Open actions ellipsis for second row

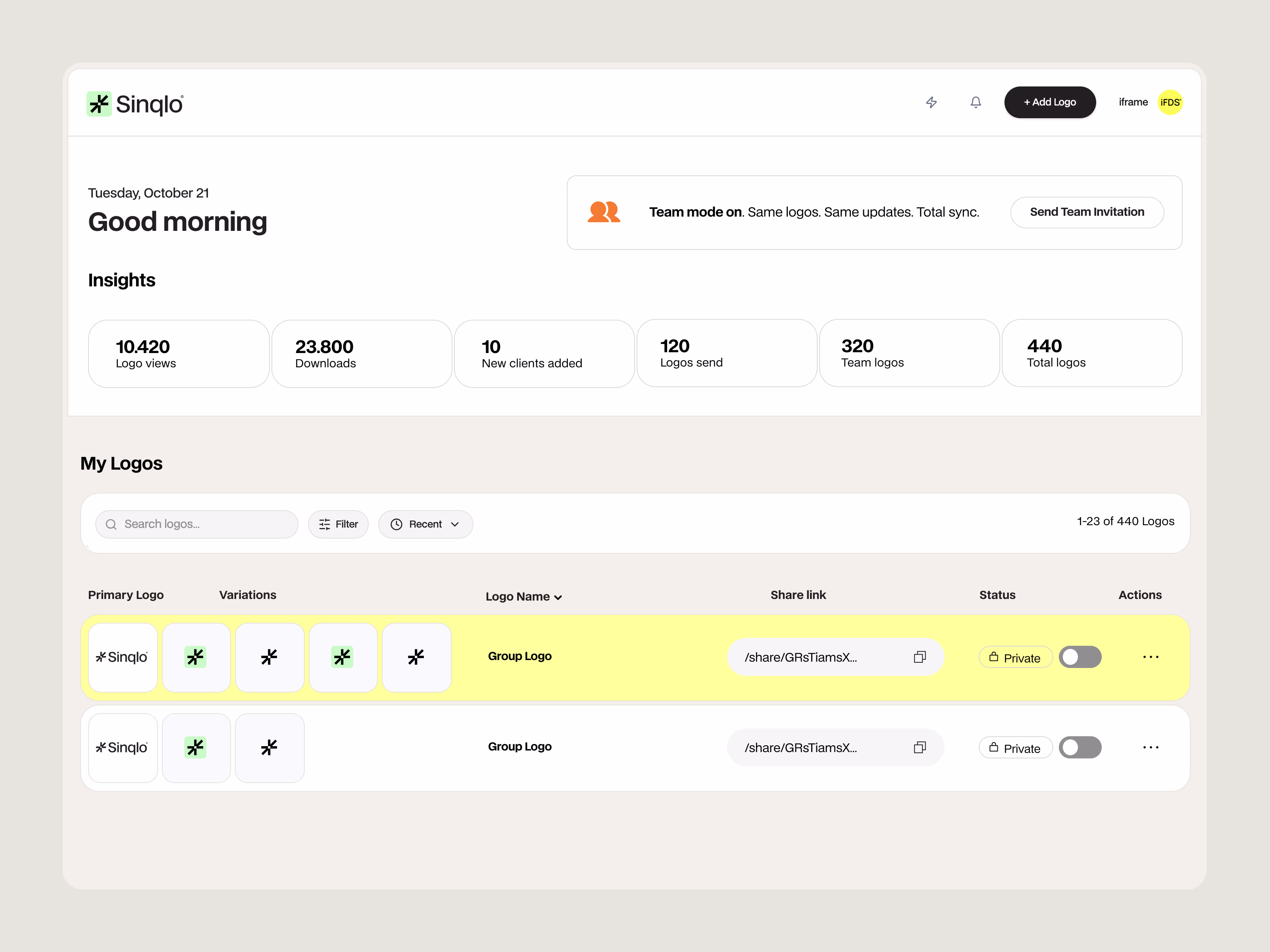1150,747
